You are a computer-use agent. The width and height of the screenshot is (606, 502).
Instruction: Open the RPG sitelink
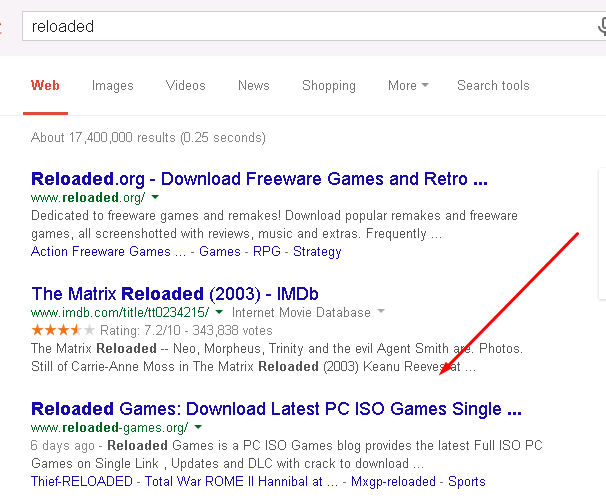pos(267,251)
